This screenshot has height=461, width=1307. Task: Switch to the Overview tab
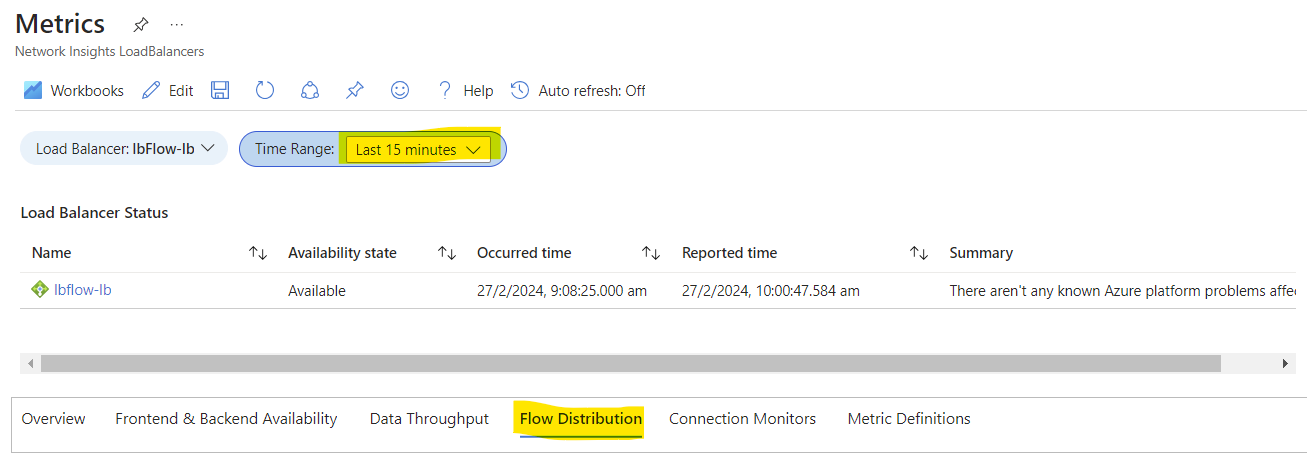point(53,419)
